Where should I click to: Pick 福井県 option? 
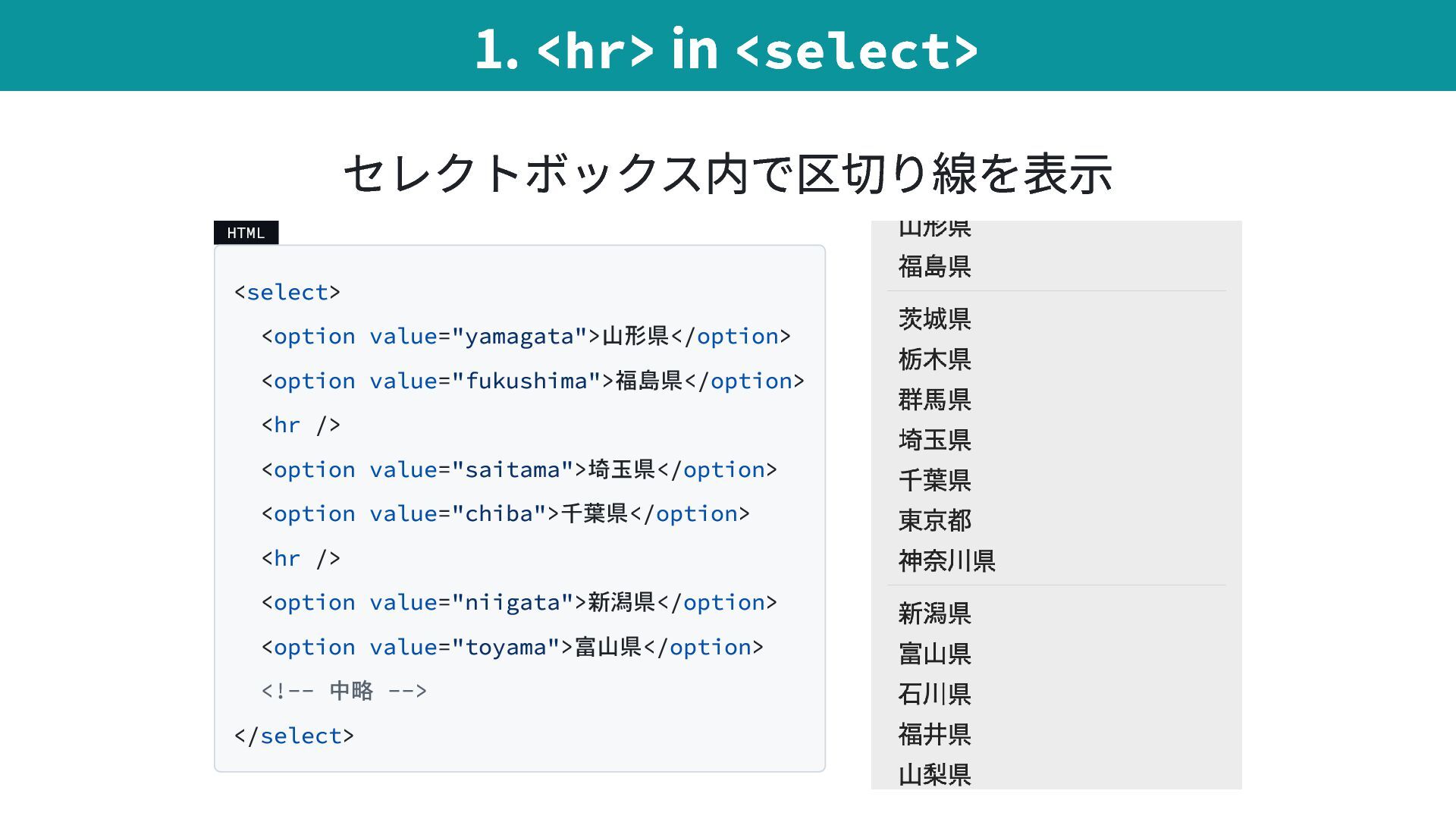(x=934, y=734)
